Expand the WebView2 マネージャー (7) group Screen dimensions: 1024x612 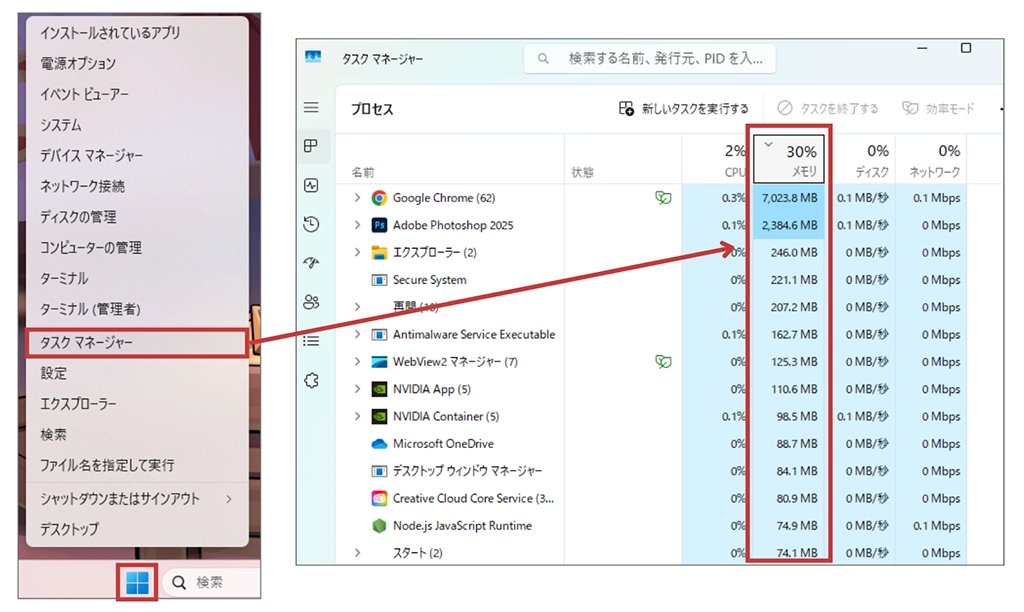coord(357,362)
